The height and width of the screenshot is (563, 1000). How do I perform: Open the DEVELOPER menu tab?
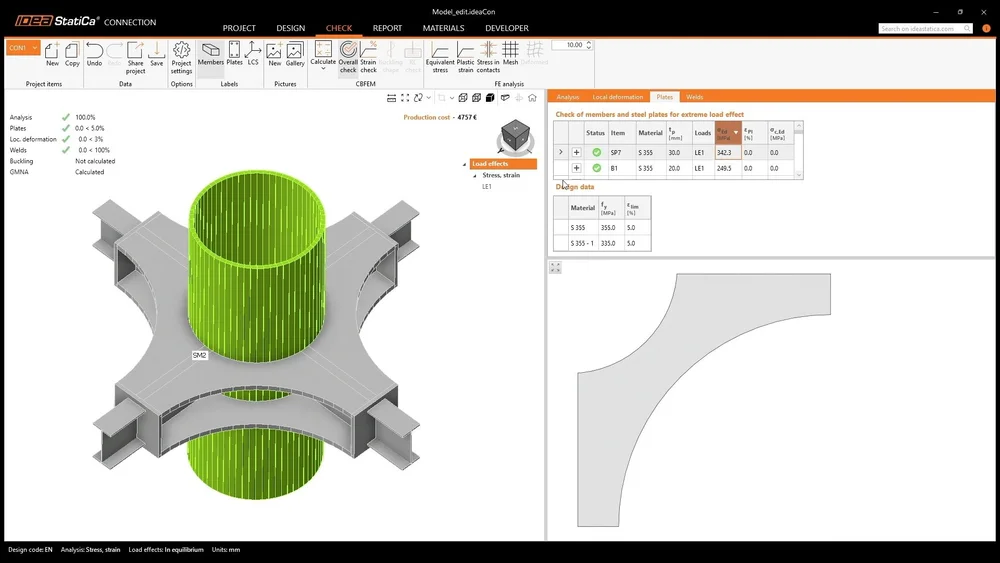coord(506,28)
